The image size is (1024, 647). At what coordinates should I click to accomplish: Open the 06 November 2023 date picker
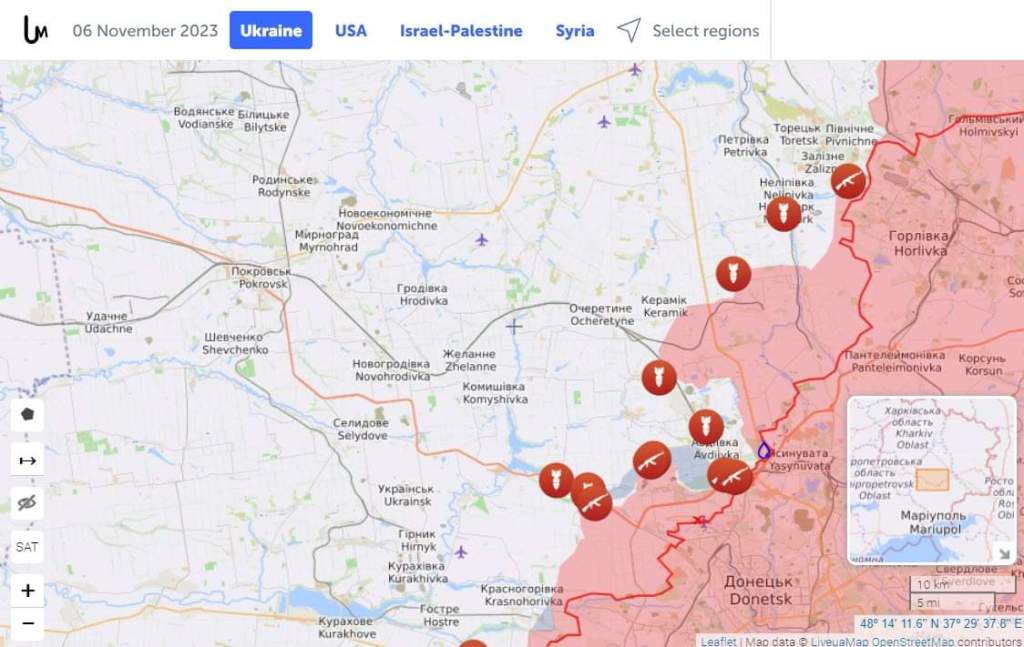click(145, 31)
